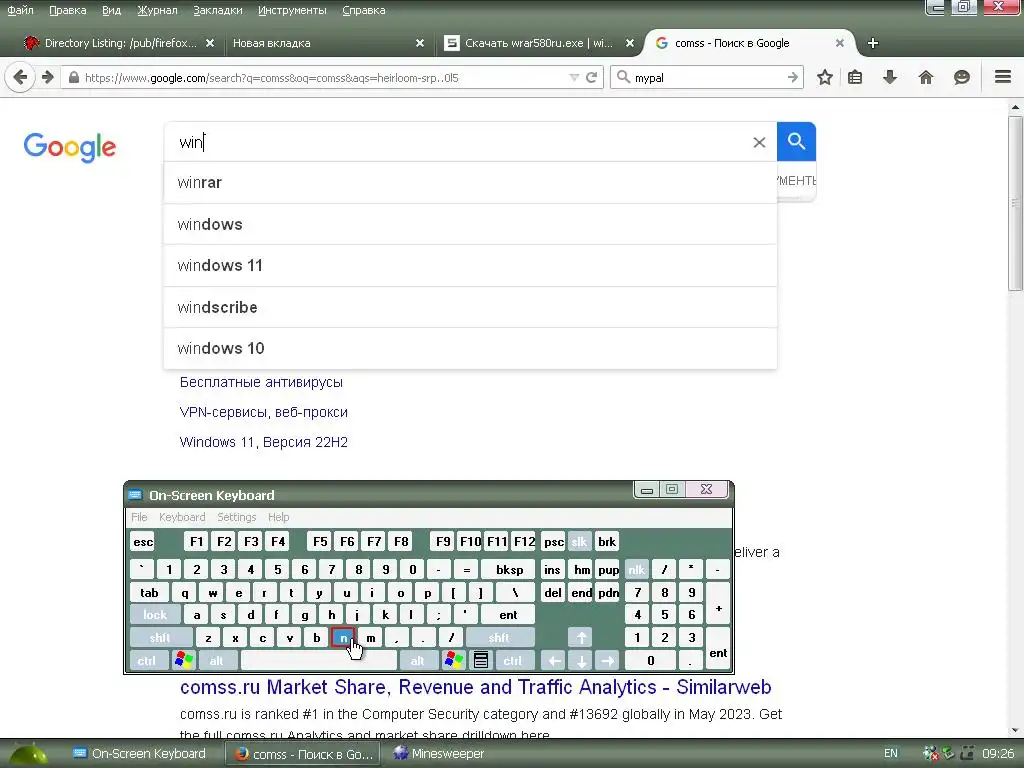Viewport: 1024px width, 768px height.
Task: Click the chat smiley toolbar icon
Action: click(961, 78)
